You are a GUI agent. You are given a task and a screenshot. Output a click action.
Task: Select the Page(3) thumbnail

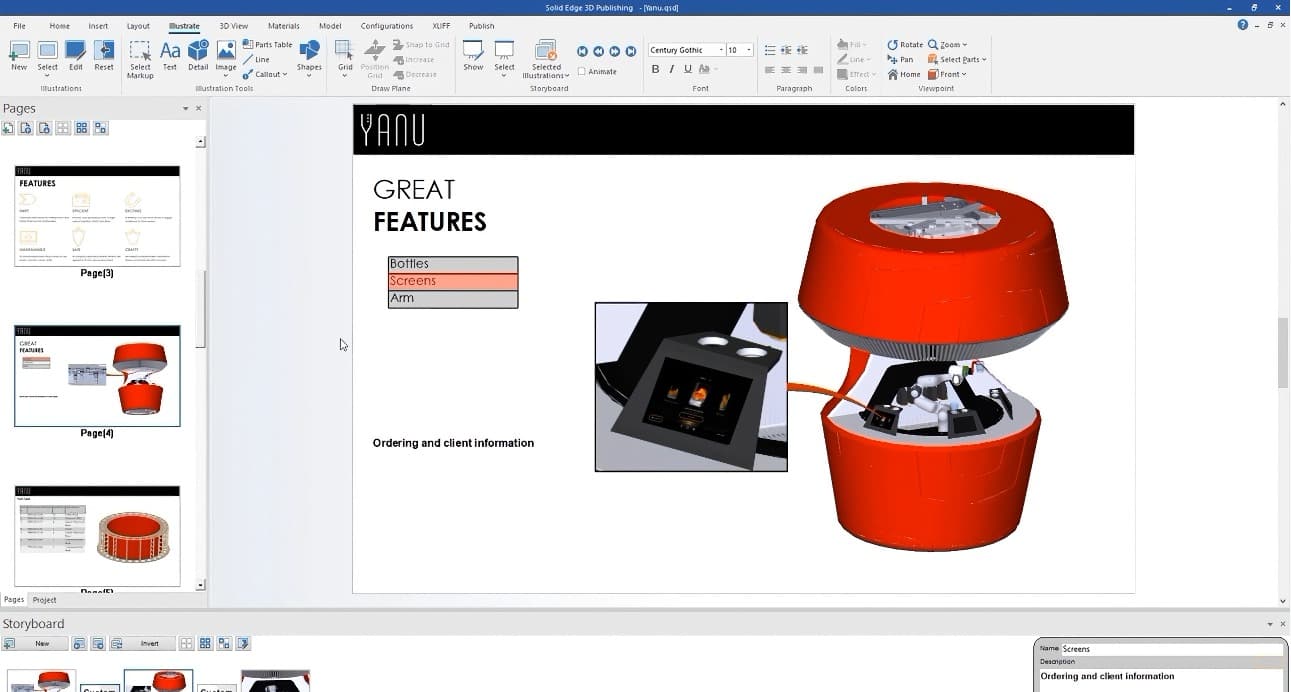pyautogui.click(x=97, y=216)
